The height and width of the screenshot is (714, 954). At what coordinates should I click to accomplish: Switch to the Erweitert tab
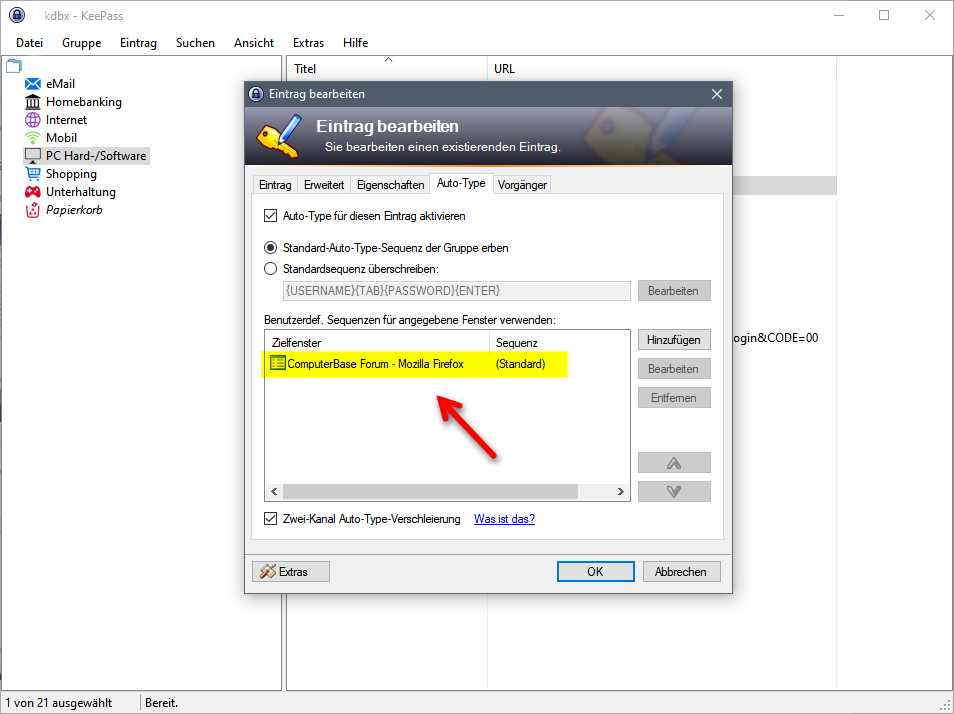click(324, 185)
